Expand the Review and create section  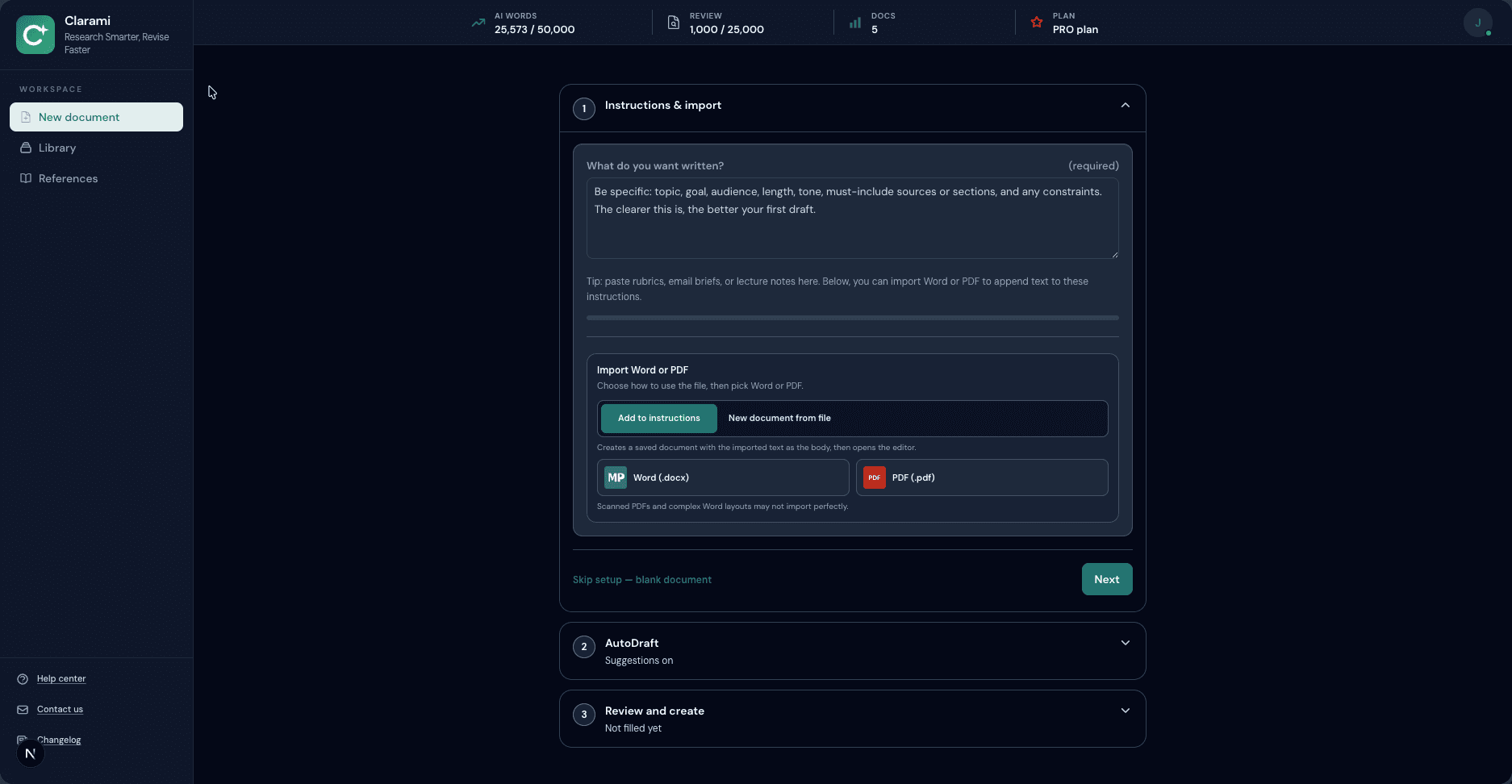(x=1125, y=711)
